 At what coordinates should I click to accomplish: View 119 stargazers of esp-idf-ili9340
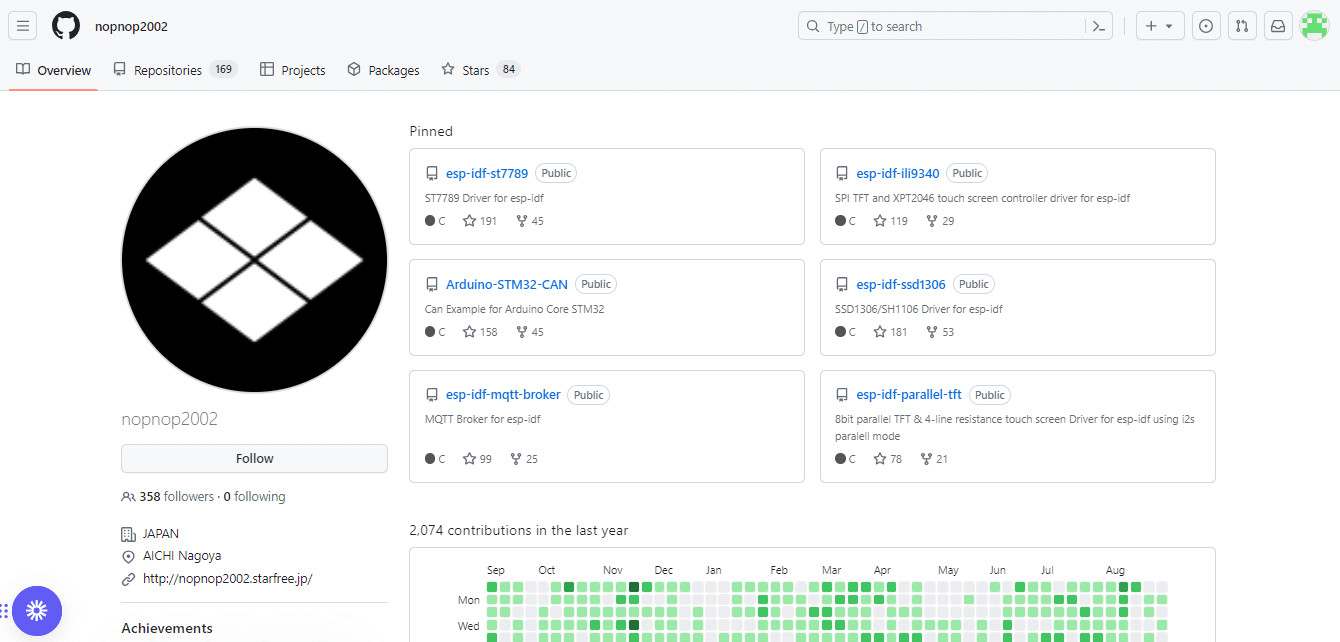(x=891, y=221)
